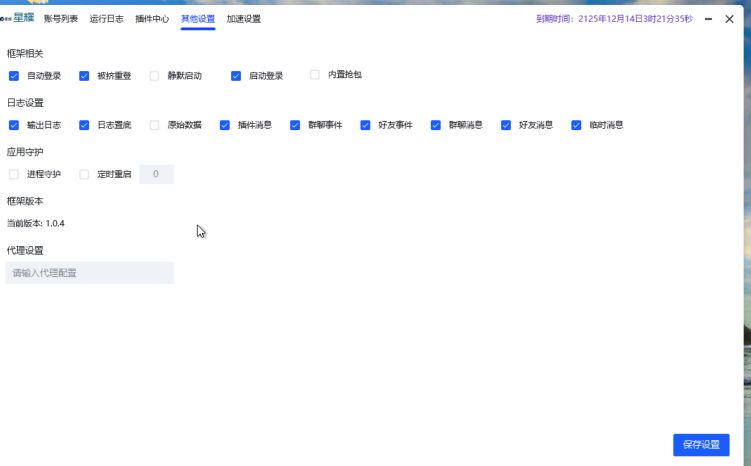751x466 pixels.
Task: Click the 星耀 app logo
Action: (21, 18)
